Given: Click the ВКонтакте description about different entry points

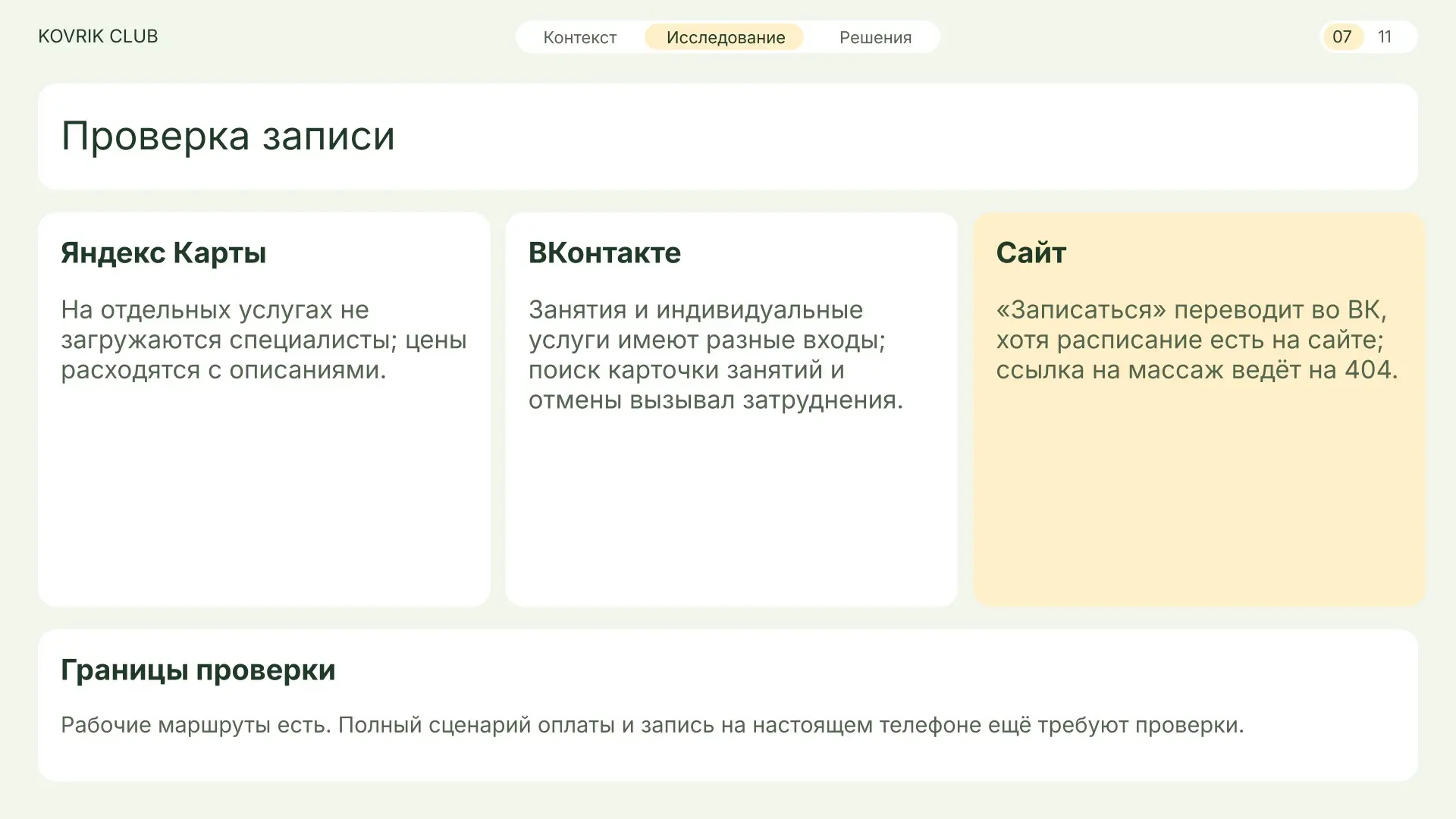Looking at the screenshot, I should click(716, 355).
